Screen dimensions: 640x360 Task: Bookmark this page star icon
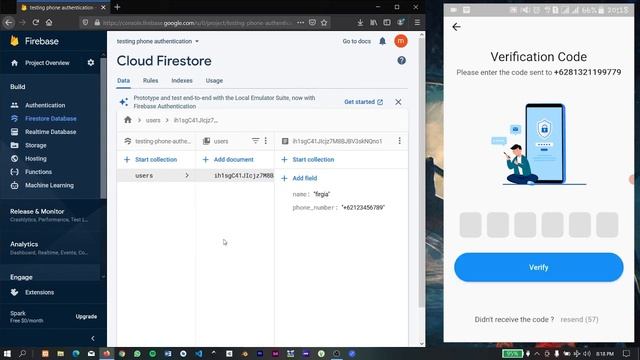click(324, 23)
